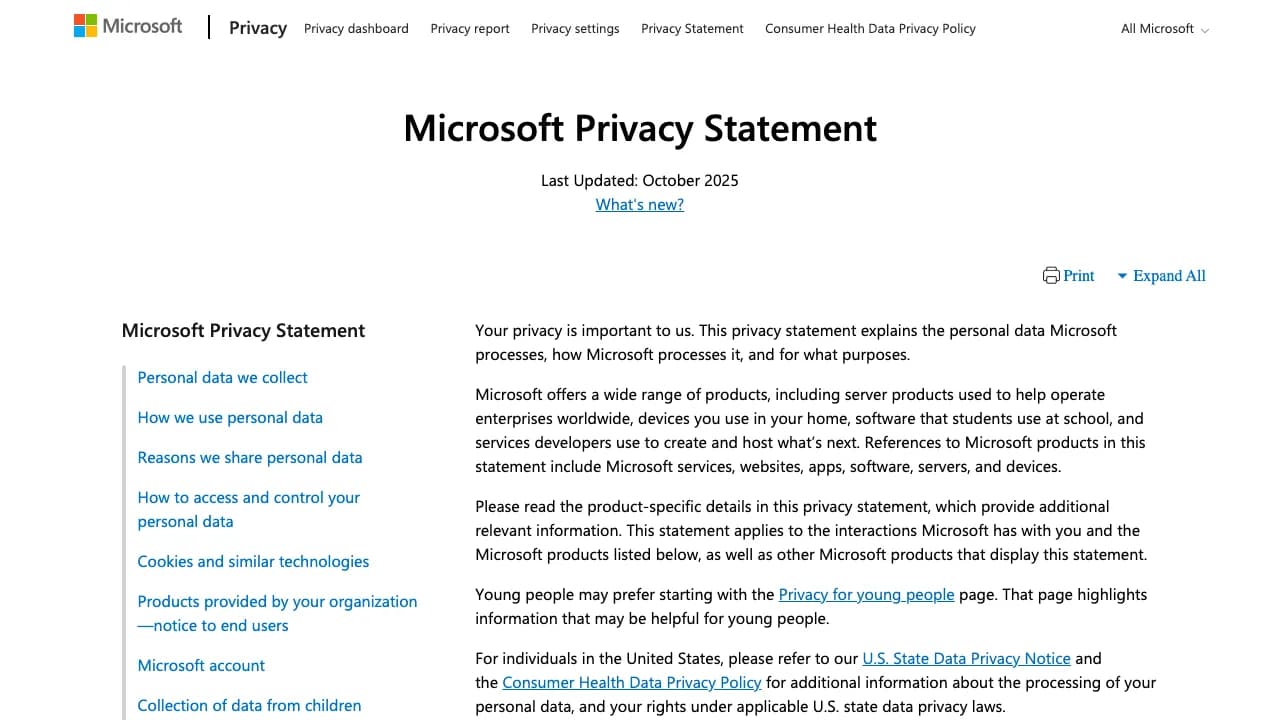Open the All Microsoft dropdown menu

(x=1164, y=29)
